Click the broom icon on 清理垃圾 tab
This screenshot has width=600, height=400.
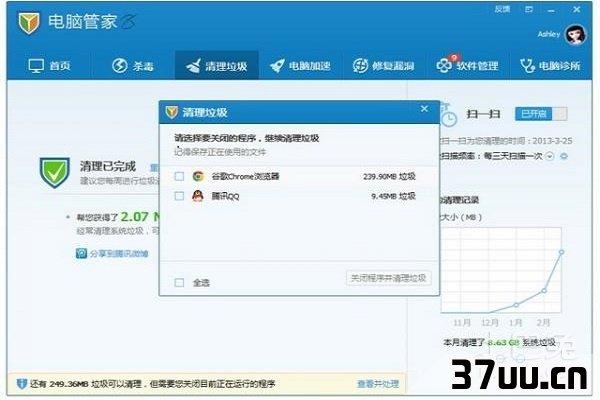[193, 65]
